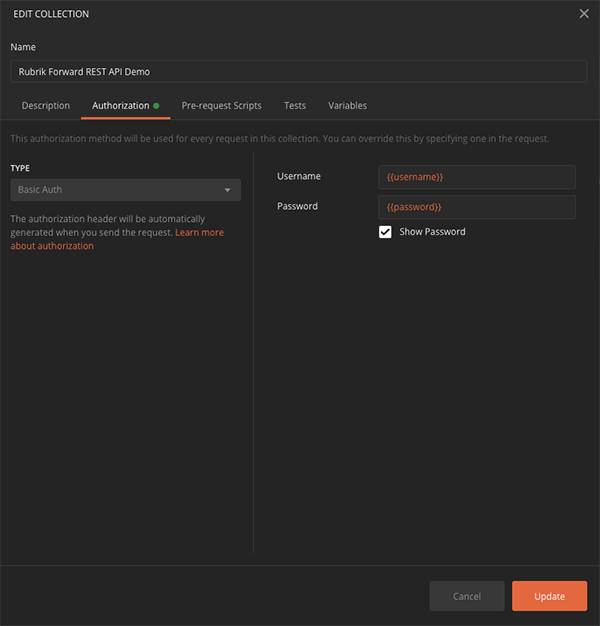Click the Show Password label text
Viewport: 600px width, 626px height.
point(432,232)
